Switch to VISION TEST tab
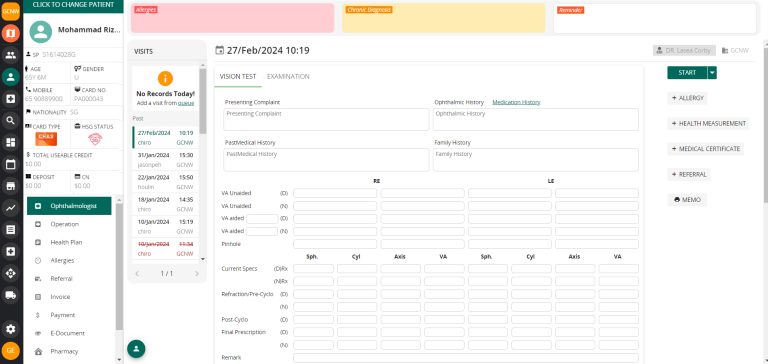The height and width of the screenshot is (364, 768). [238, 76]
